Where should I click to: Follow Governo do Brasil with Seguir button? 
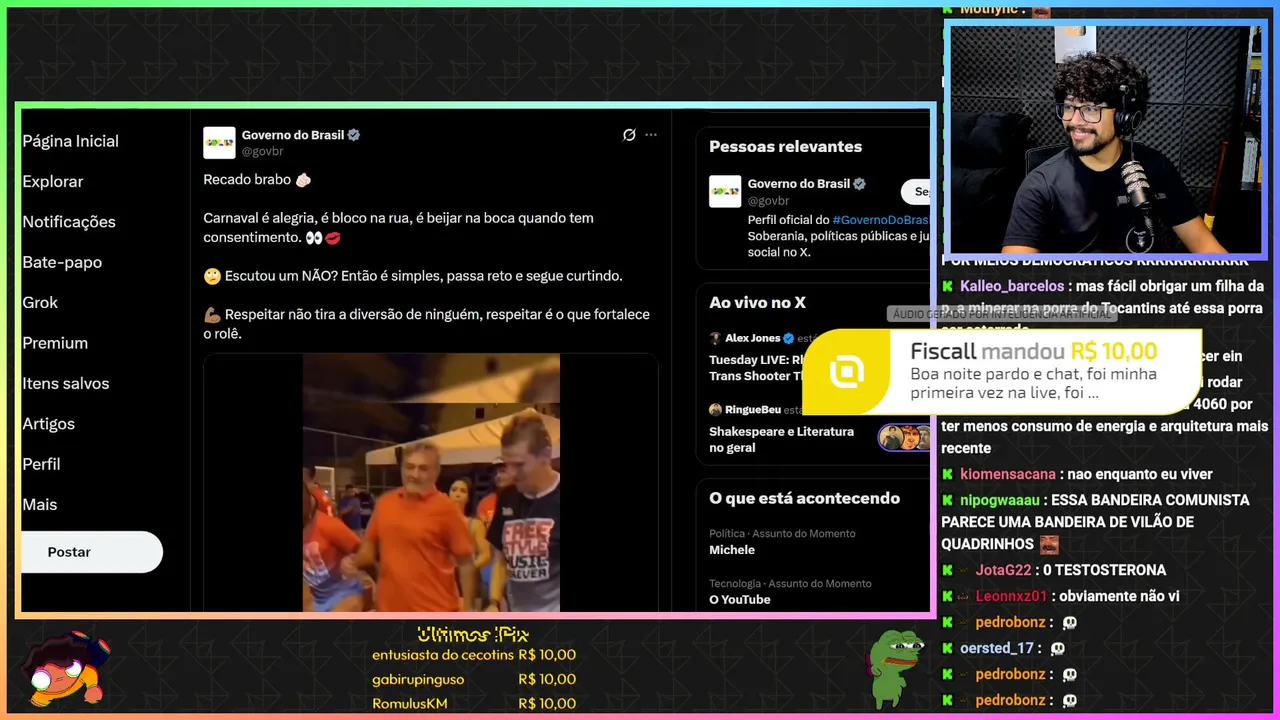point(916,191)
